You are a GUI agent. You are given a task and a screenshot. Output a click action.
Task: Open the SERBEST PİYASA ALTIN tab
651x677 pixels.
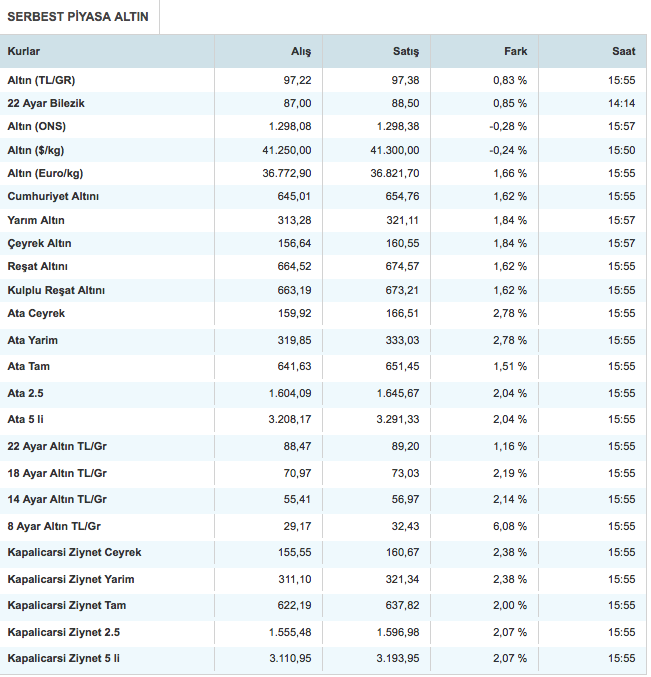coord(78,17)
